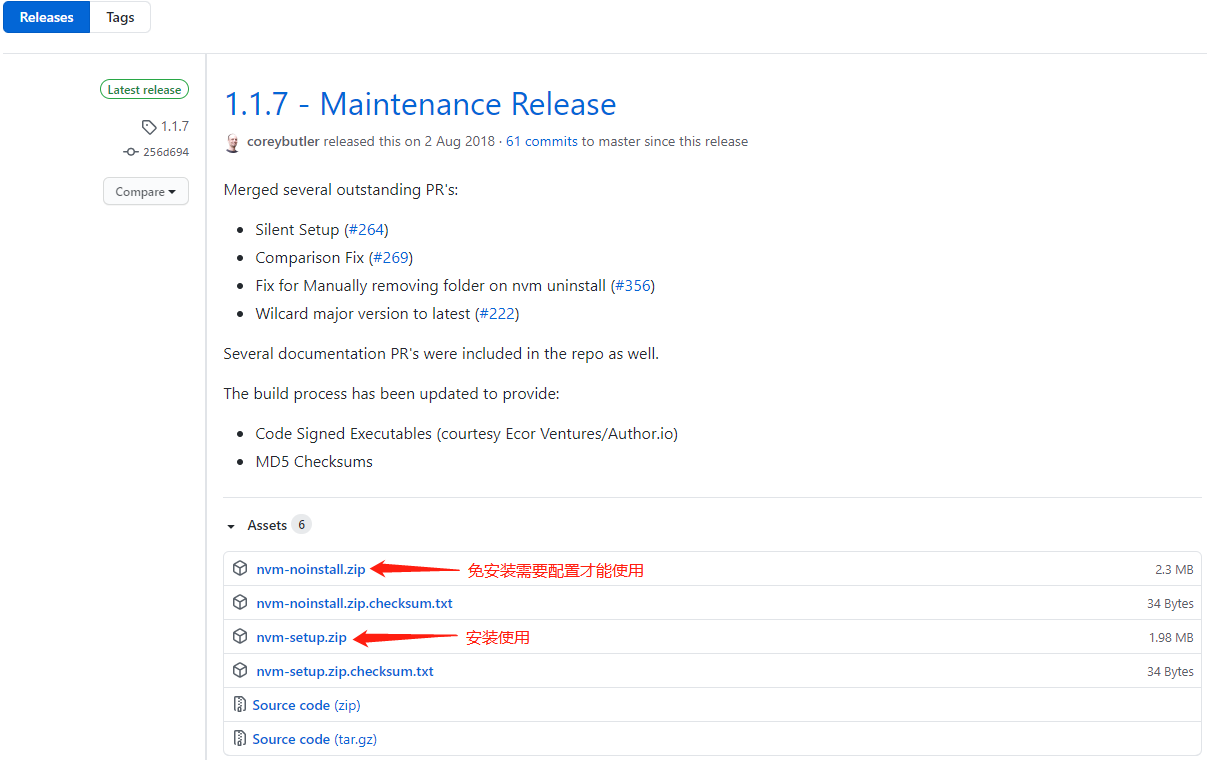This screenshot has height=760, width=1207.
Task: Open the 1.1.7 tag link
Action: pyautogui.click(x=175, y=127)
